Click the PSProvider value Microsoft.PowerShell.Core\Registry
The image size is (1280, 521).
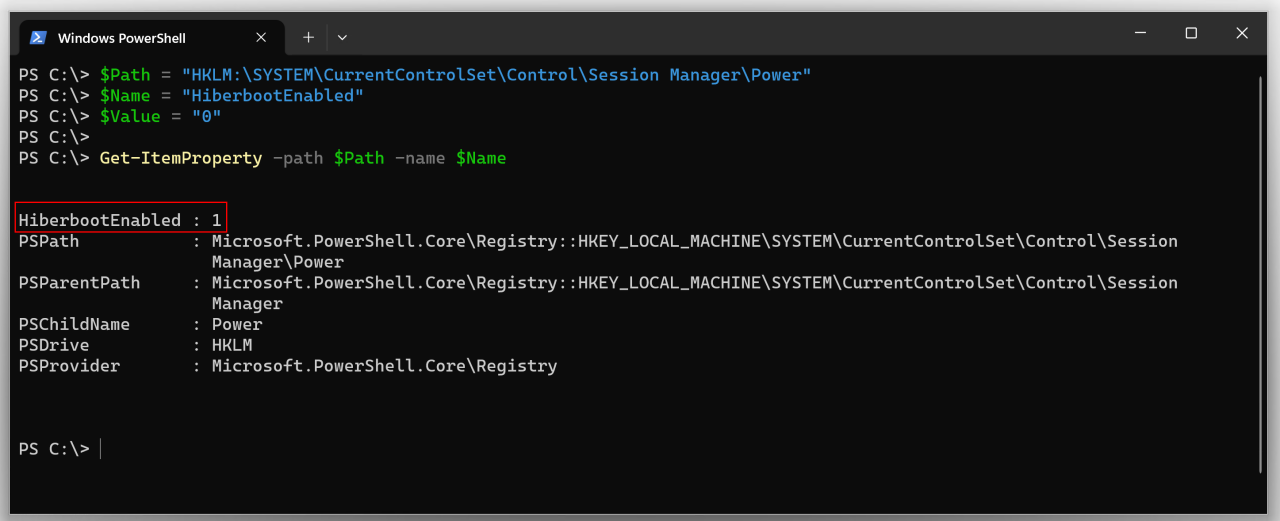click(x=384, y=366)
